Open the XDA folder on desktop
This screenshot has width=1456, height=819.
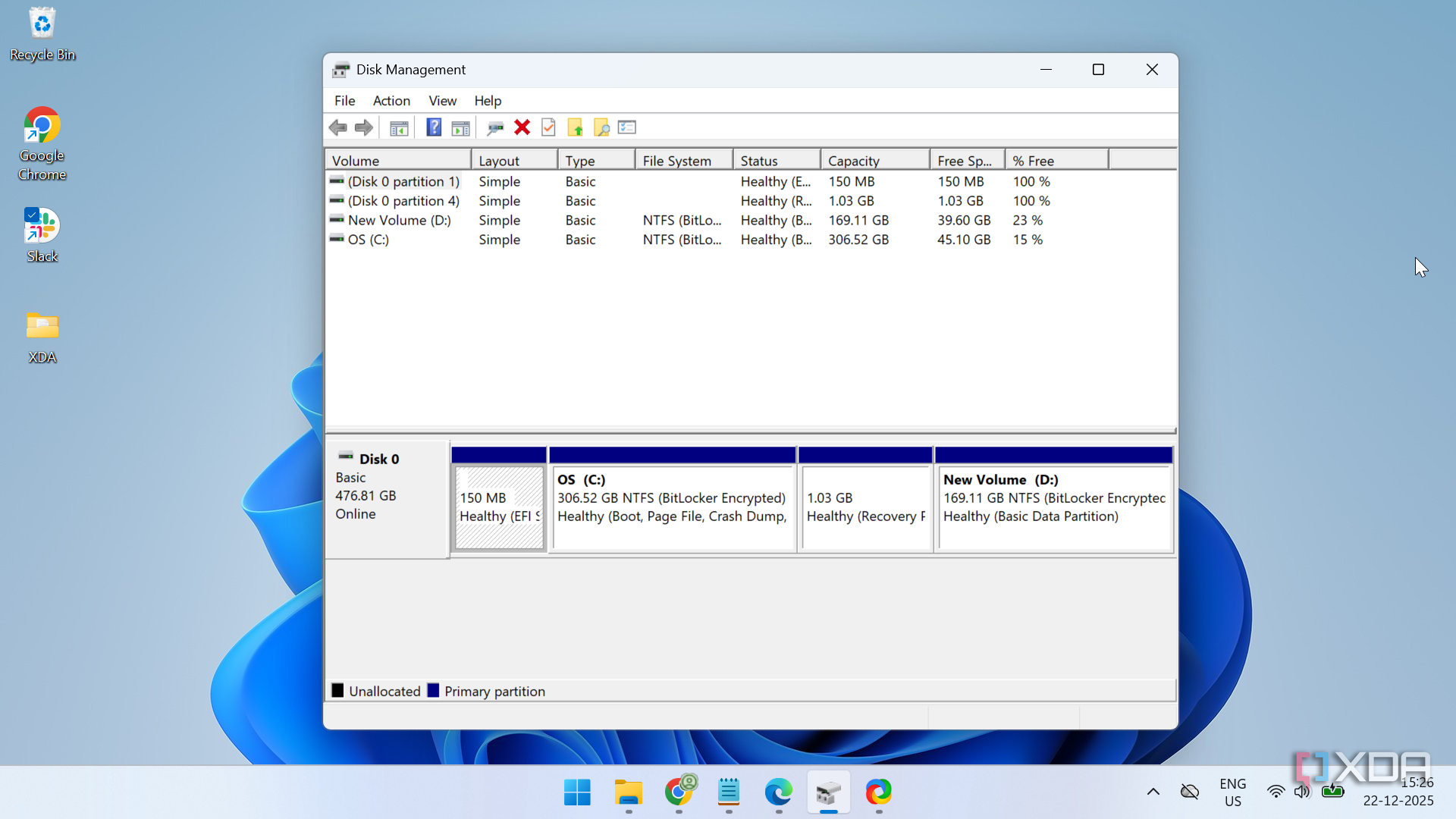pos(42,337)
